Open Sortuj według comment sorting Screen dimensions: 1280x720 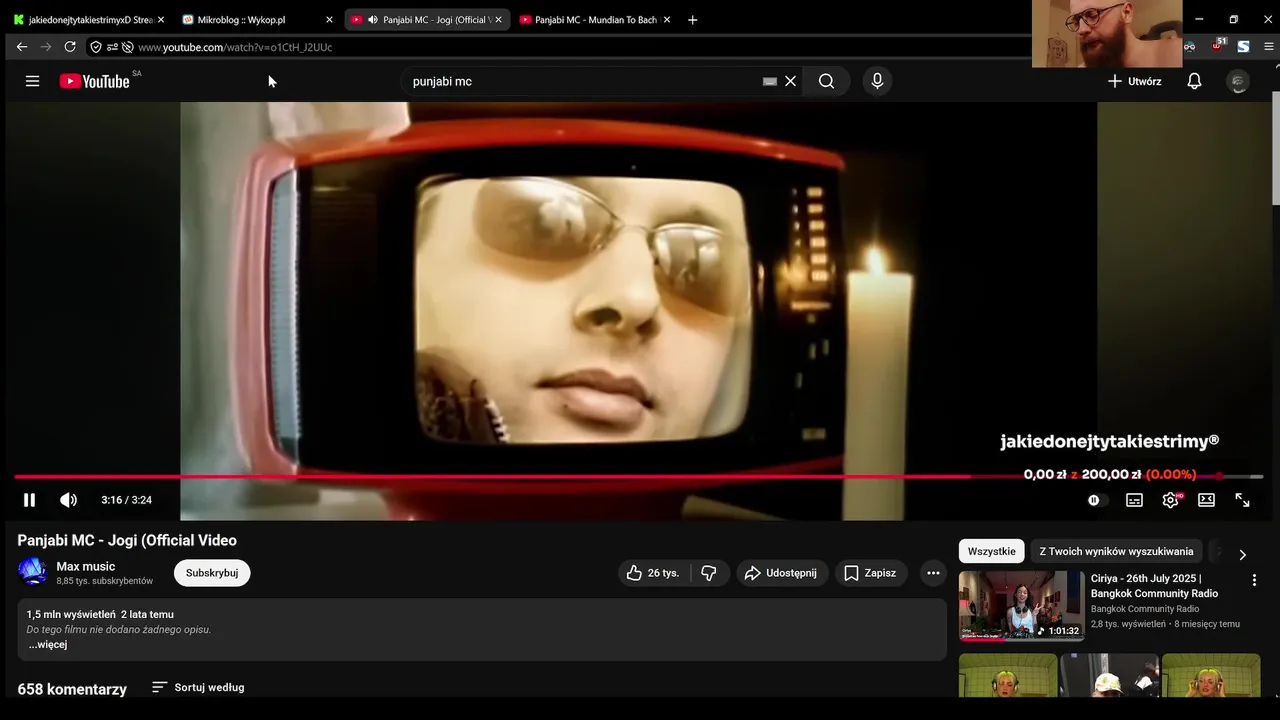point(198,688)
